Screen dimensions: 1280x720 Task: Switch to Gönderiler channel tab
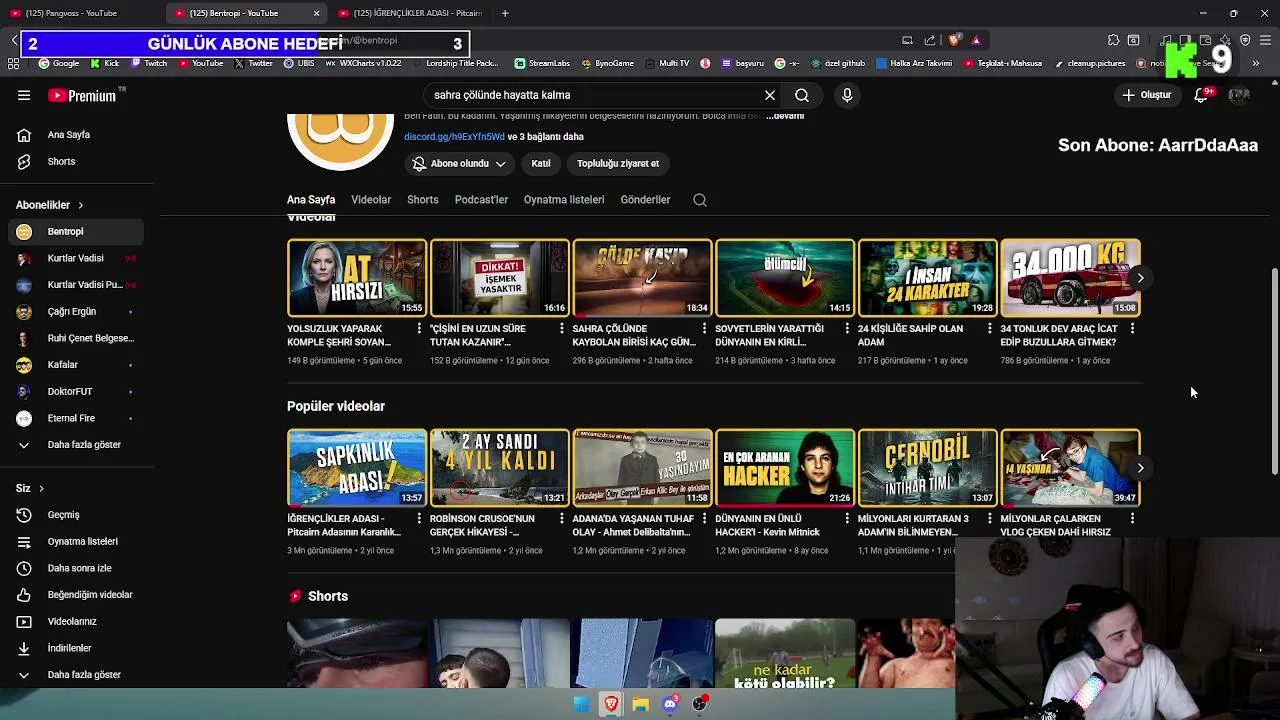[x=645, y=200]
